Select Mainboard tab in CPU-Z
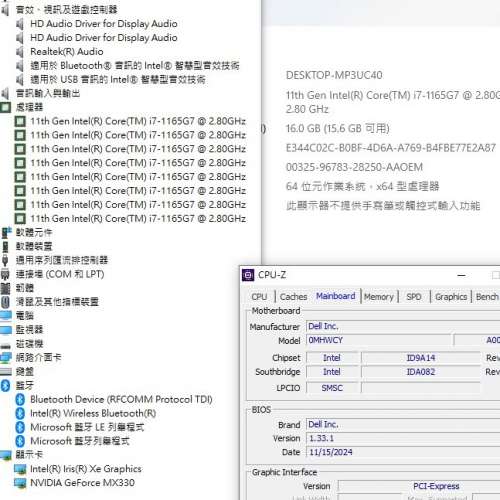Screen dimensions: 500x500 tap(336, 296)
